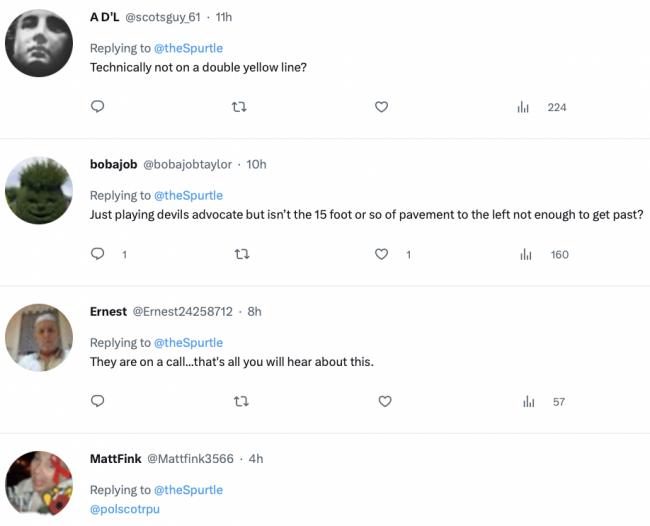The image size is (650, 526).
Task: Retweet Ernest's tweet
Action: (x=241, y=401)
